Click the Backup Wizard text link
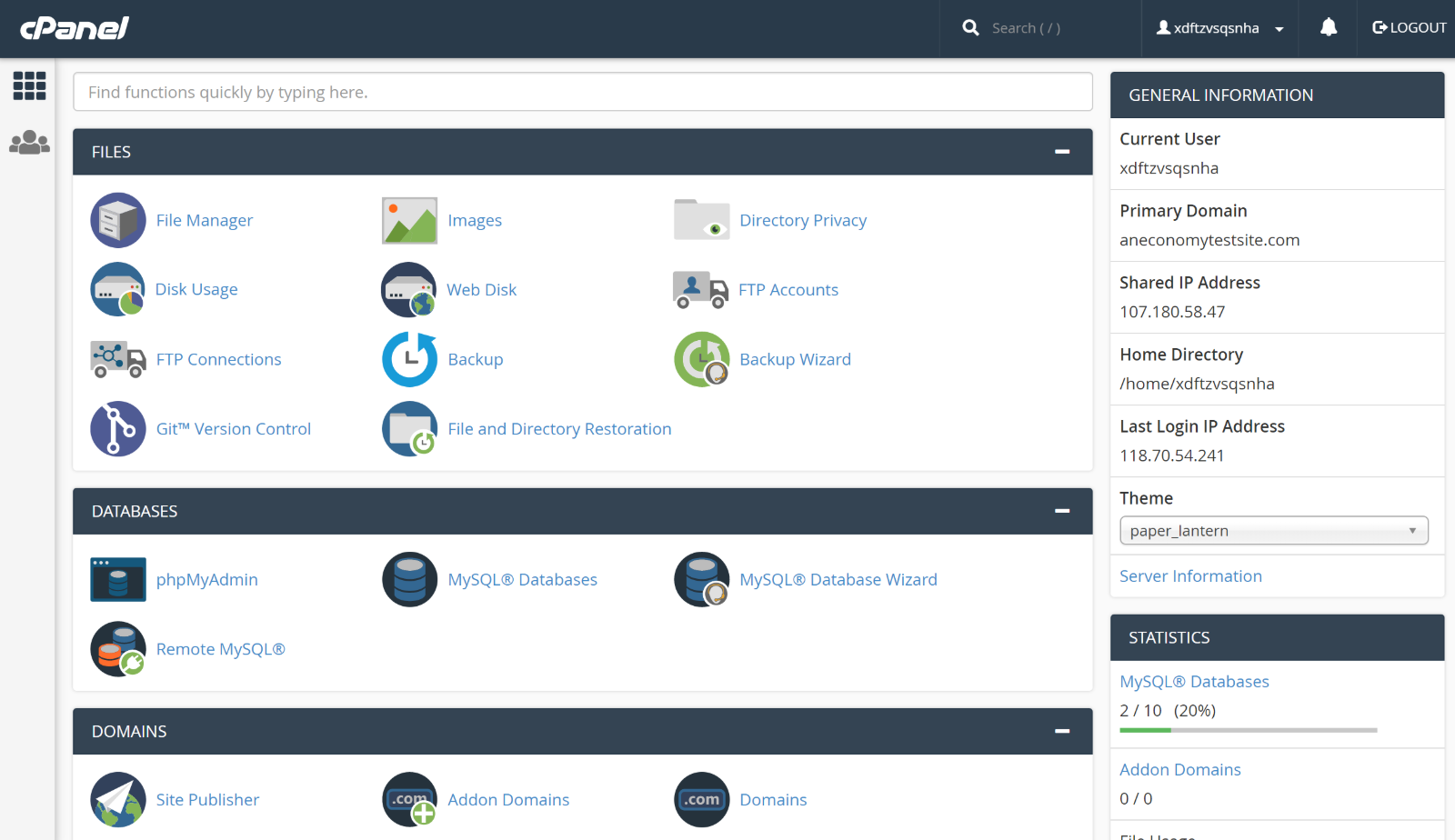 [x=795, y=359]
